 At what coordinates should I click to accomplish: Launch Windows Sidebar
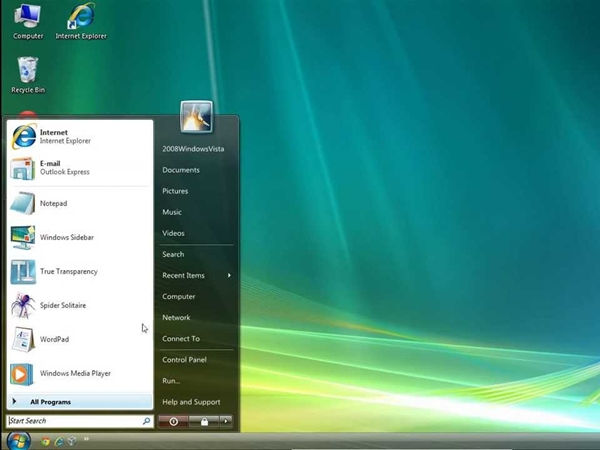65,238
